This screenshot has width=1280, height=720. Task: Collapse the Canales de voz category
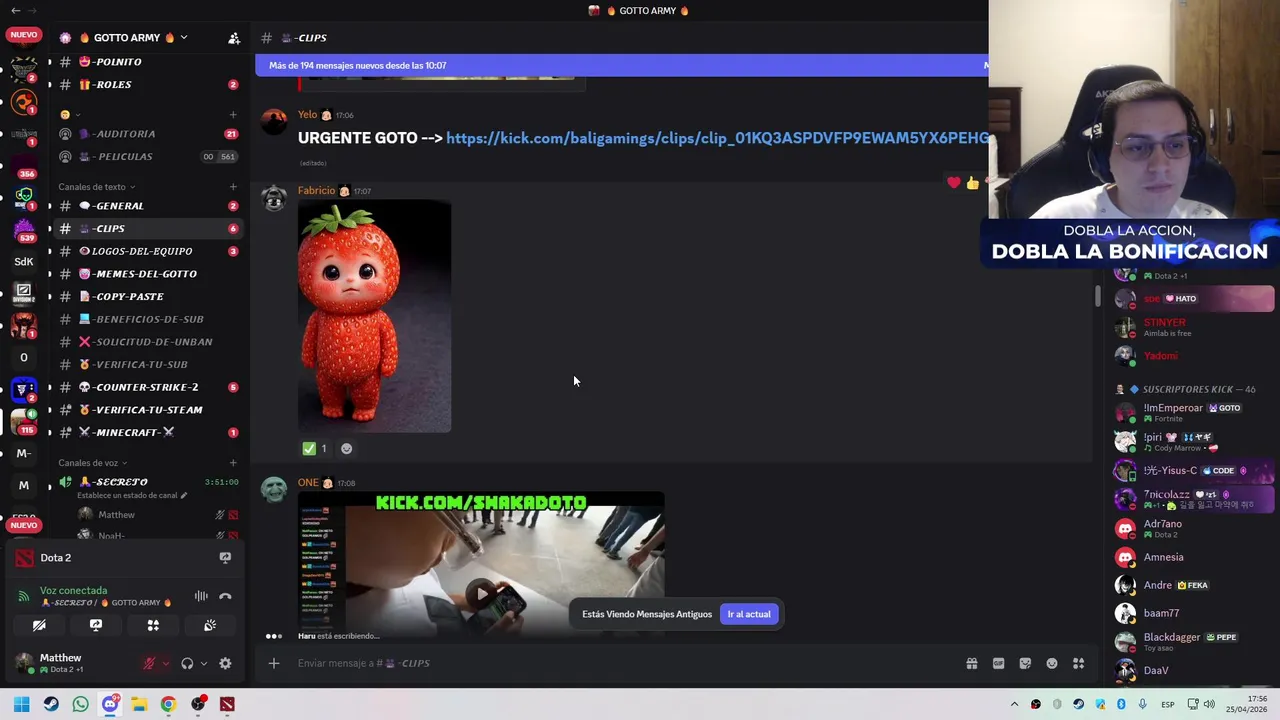coord(92,463)
